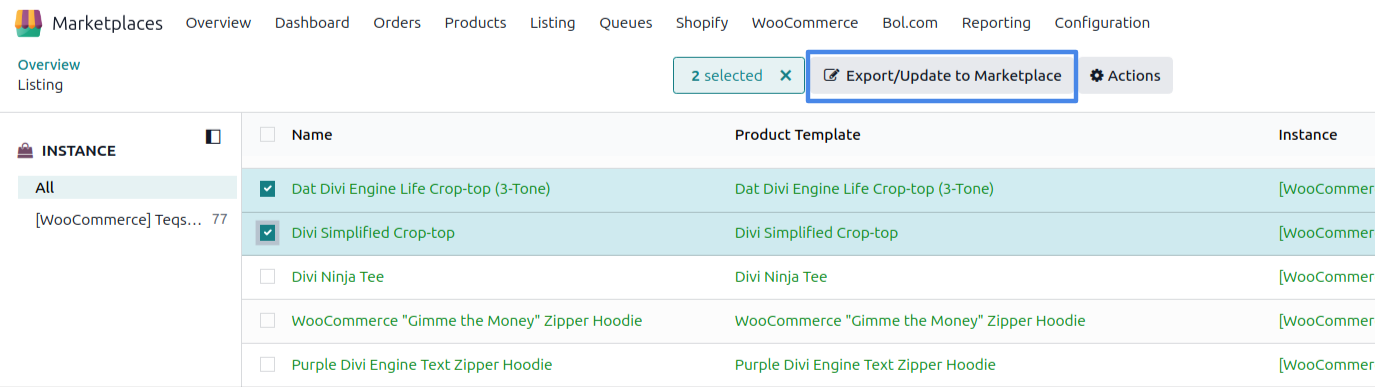The width and height of the screenshot is (1375, 387).
Task: Open the Reporting menu
Action: (996, 23)
